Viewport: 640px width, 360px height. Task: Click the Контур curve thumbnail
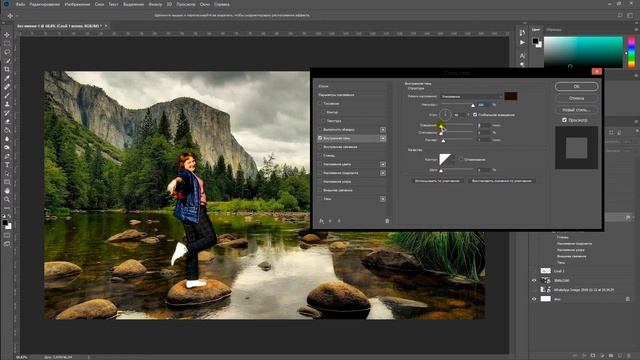click(445, 160)
